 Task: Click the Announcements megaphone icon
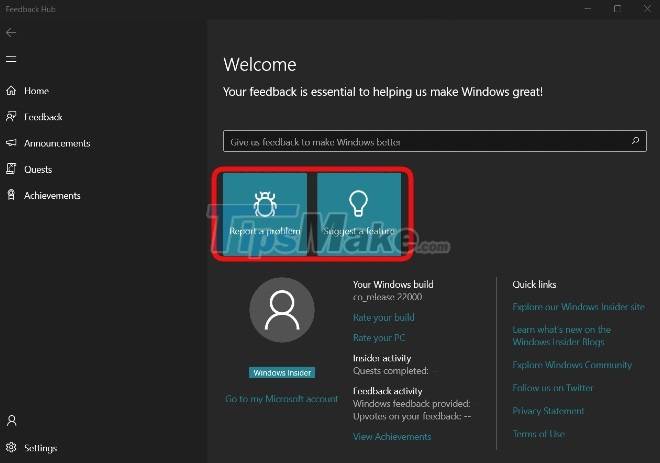pyautogui.click(x=11, y=143)
